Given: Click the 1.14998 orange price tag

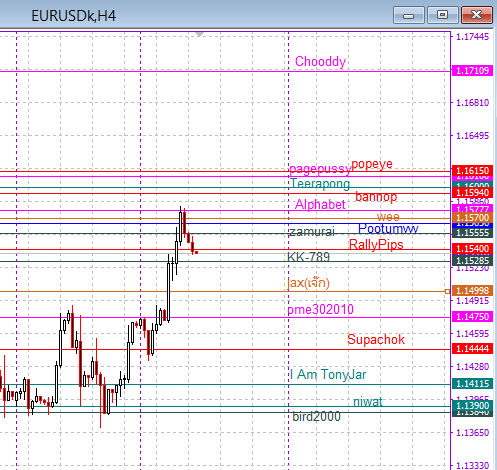Looking at the screenshot, I should (472, 291).
